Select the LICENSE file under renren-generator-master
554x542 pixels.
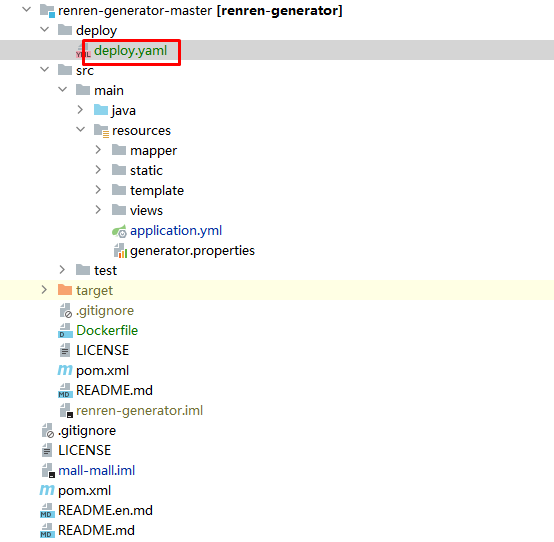(x=102, y=350)
